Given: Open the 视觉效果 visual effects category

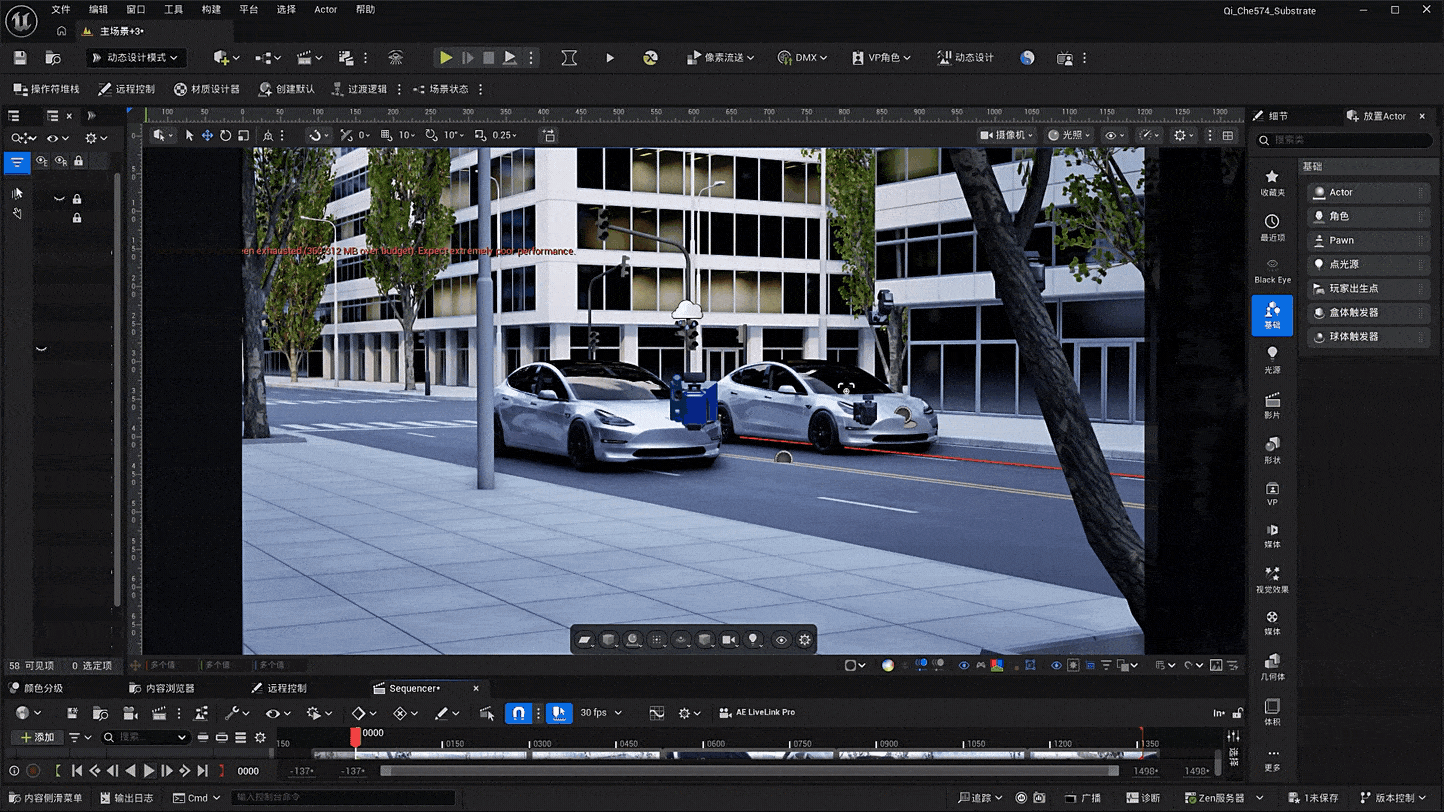Looking at the screenshot, I should [1272, 580].
